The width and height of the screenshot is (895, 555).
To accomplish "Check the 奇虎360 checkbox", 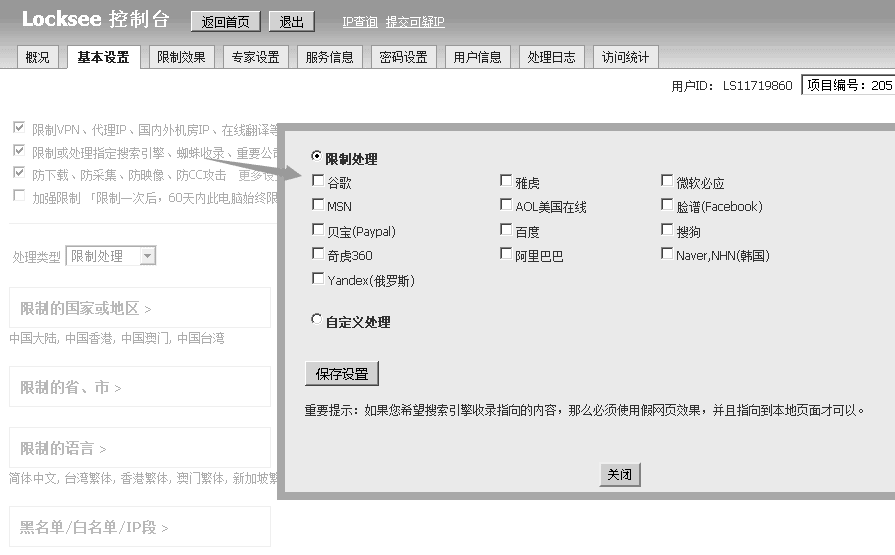I will pyautogui.click(x=318, y=253).
